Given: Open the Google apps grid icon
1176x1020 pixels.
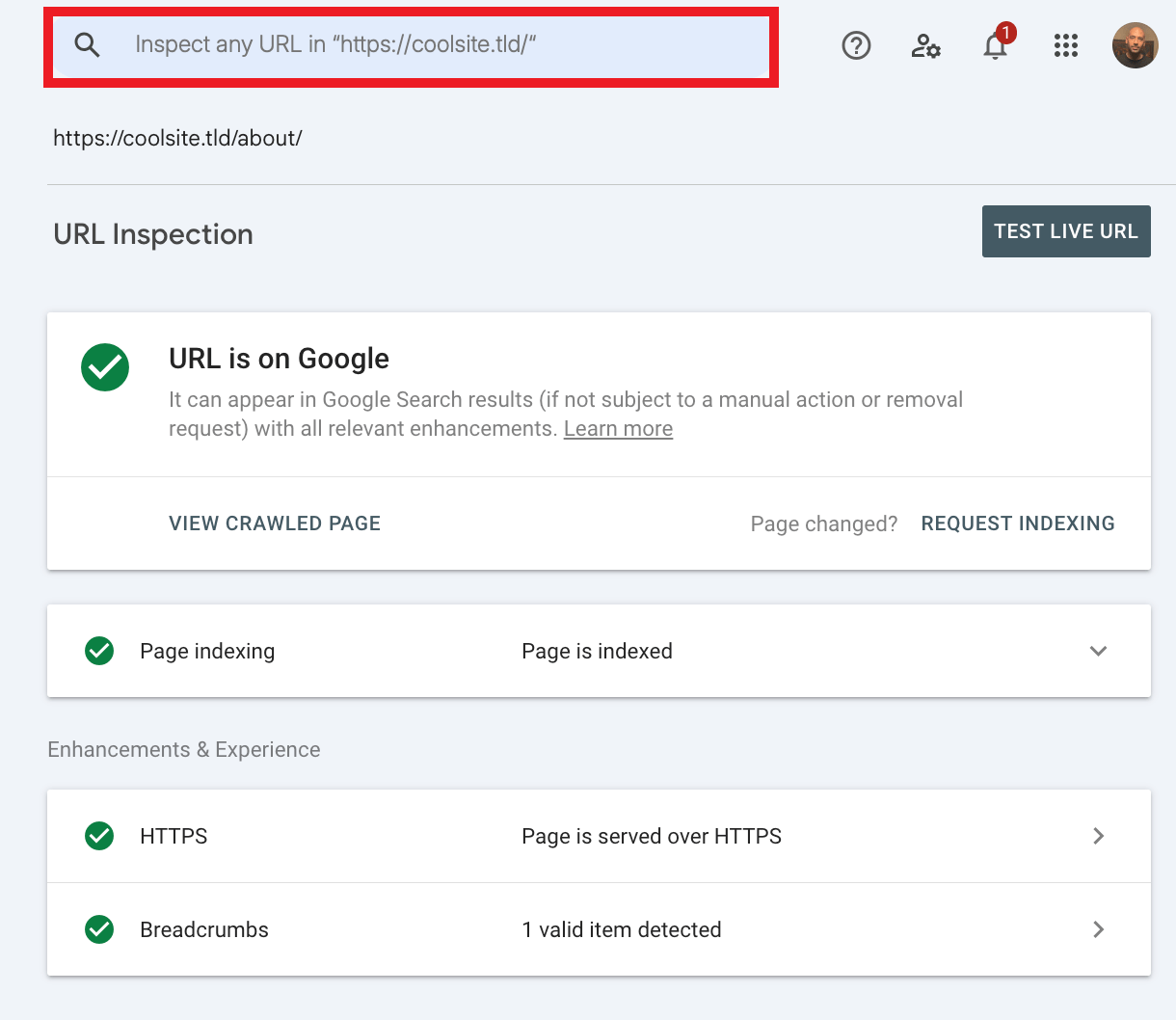Looking at the screenshot, I should pos(1065,44).
